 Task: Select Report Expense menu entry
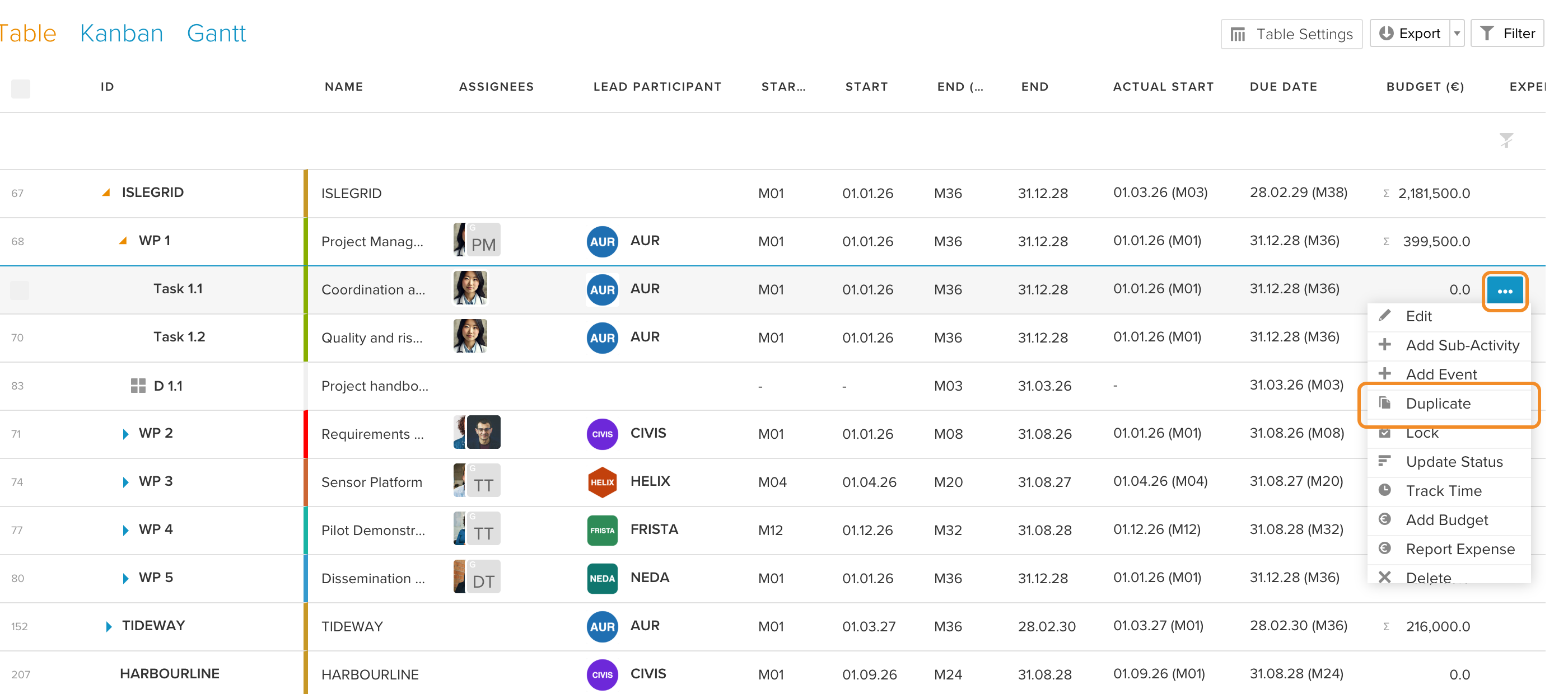coord(1448,549)
